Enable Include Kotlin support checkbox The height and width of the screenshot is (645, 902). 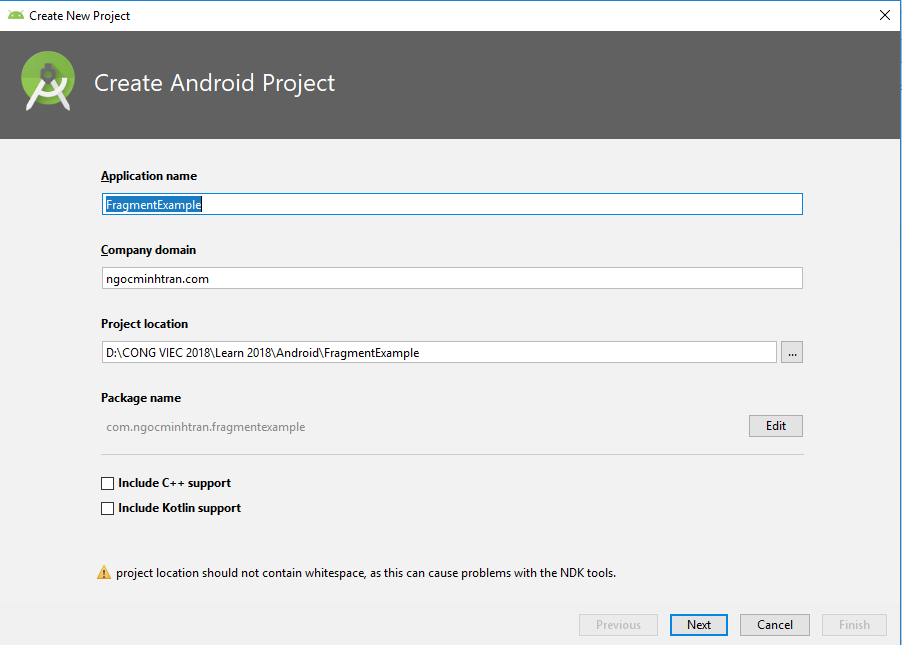pyautogui.click(x=108, y=509)
